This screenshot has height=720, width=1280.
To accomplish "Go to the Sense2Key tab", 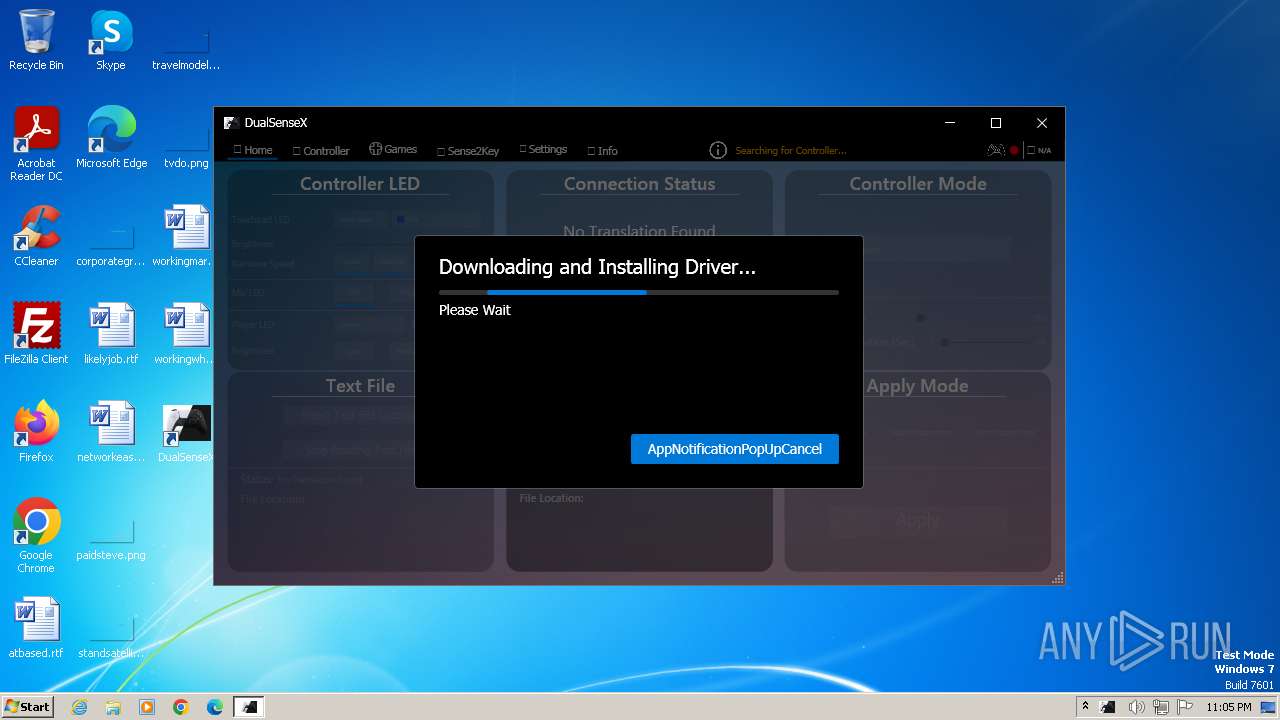I will [468, 151].
